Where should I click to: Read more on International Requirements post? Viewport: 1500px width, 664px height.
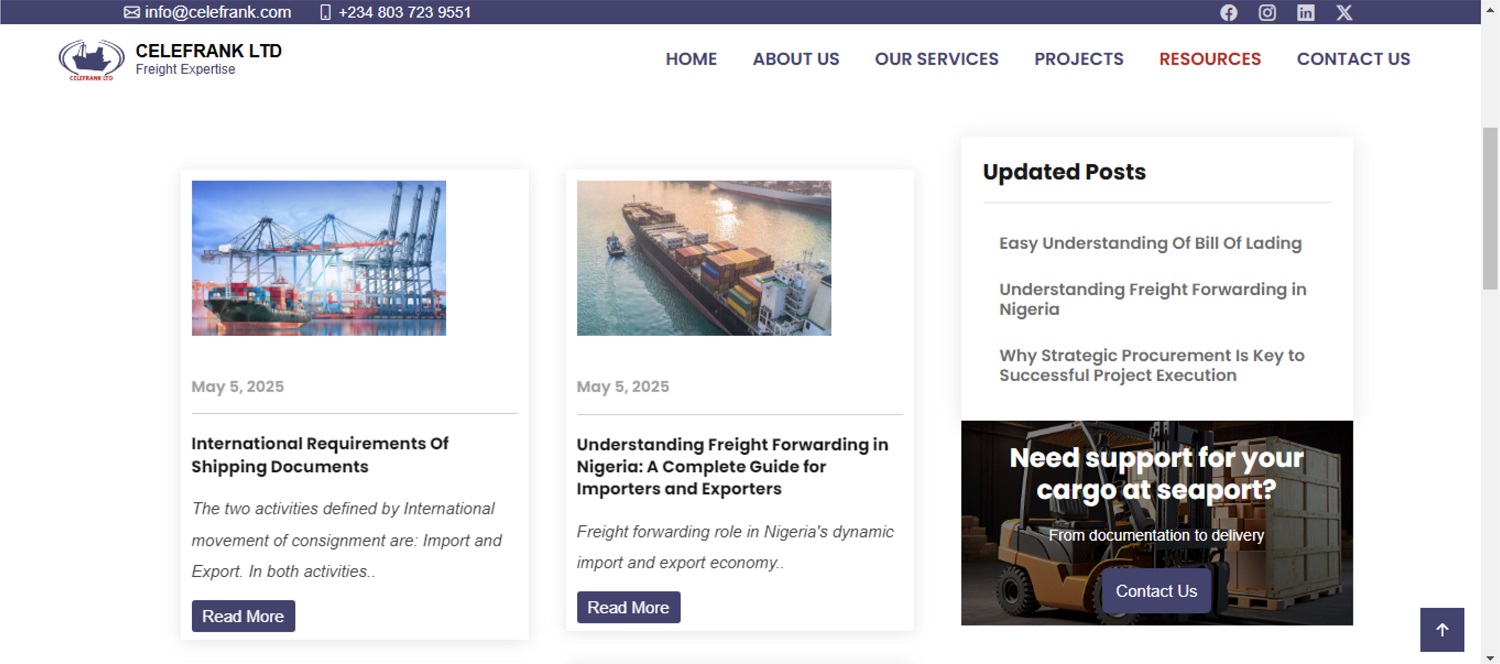[243, 616]
